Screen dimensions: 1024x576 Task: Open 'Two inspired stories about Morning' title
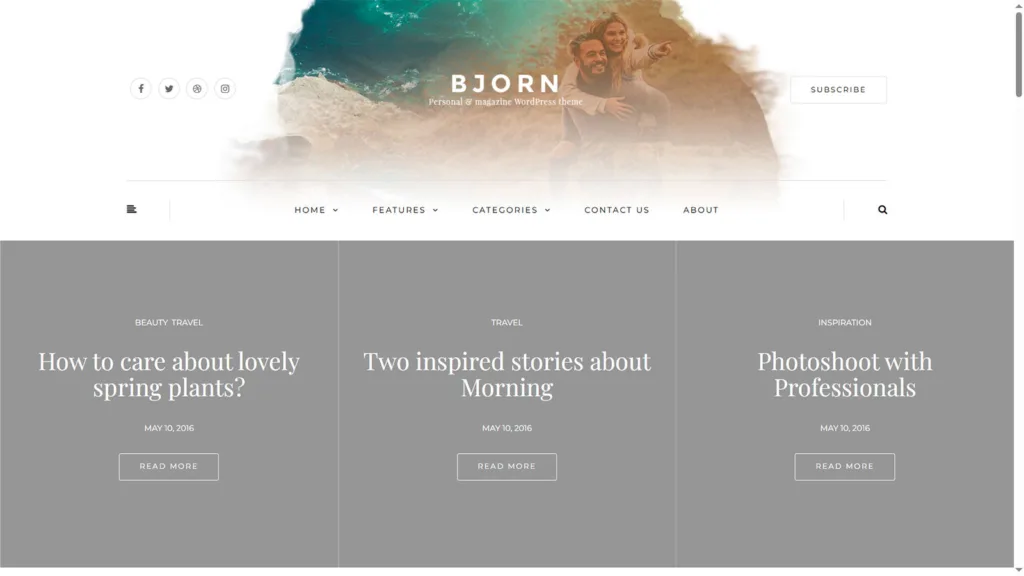pyautogui.click(x=507, y=374)
